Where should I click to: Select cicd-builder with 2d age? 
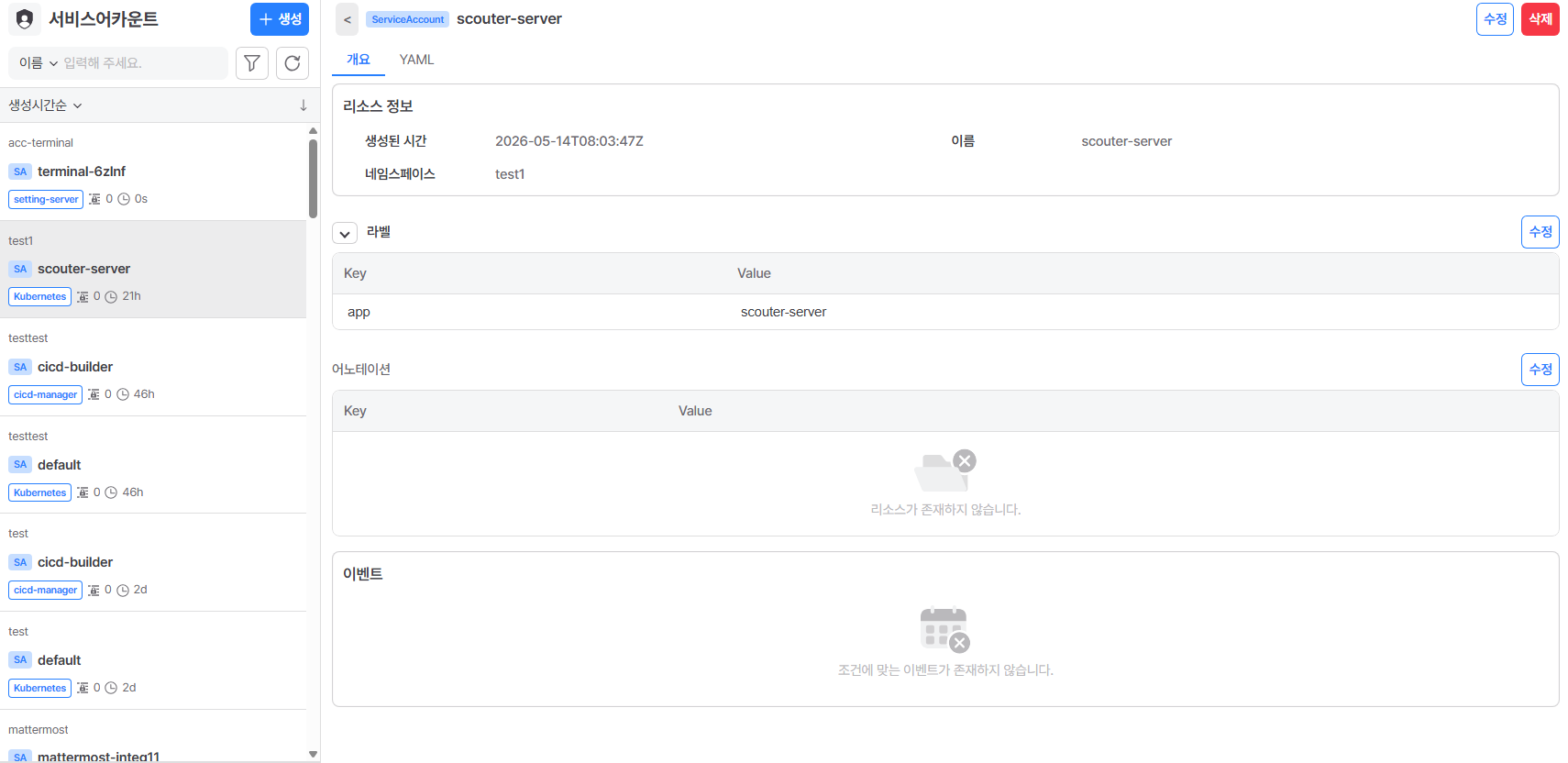tap(153, 562)
